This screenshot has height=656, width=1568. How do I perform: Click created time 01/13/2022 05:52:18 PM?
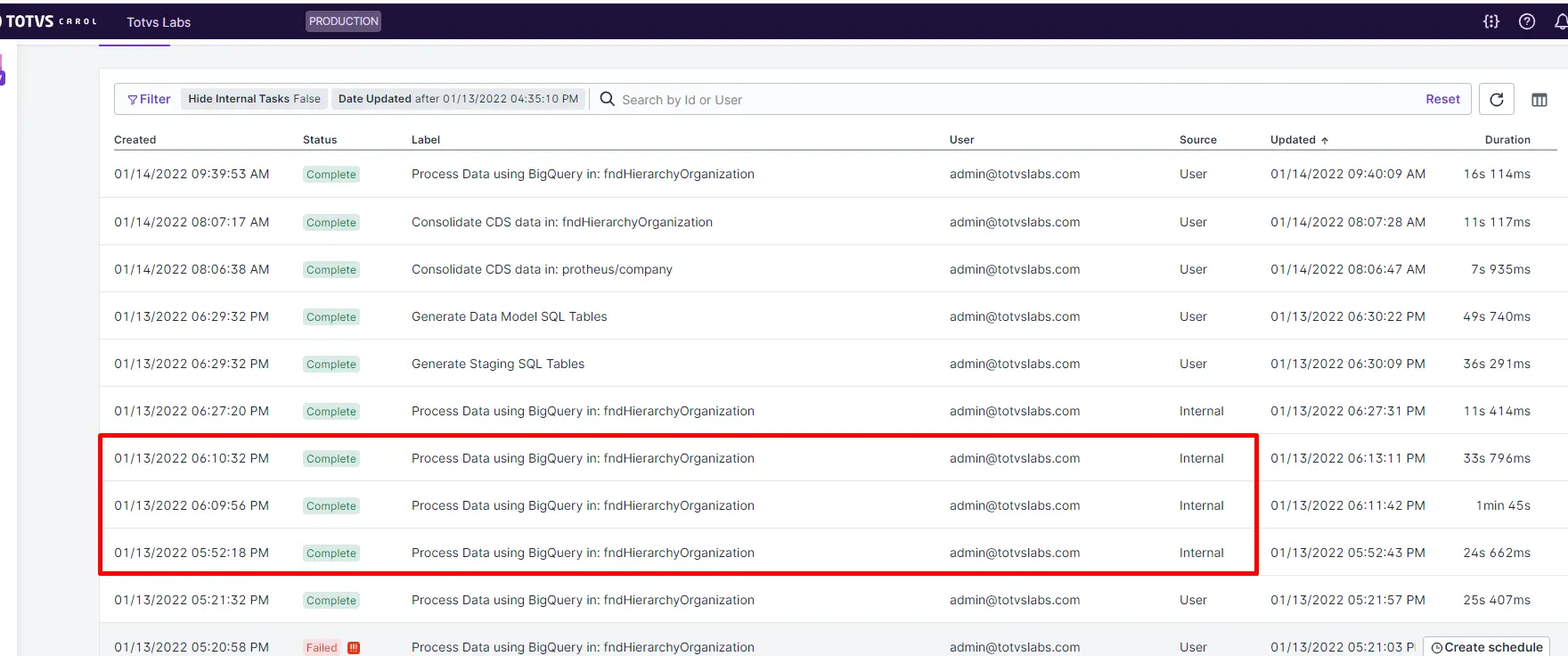tap(192, 553)
